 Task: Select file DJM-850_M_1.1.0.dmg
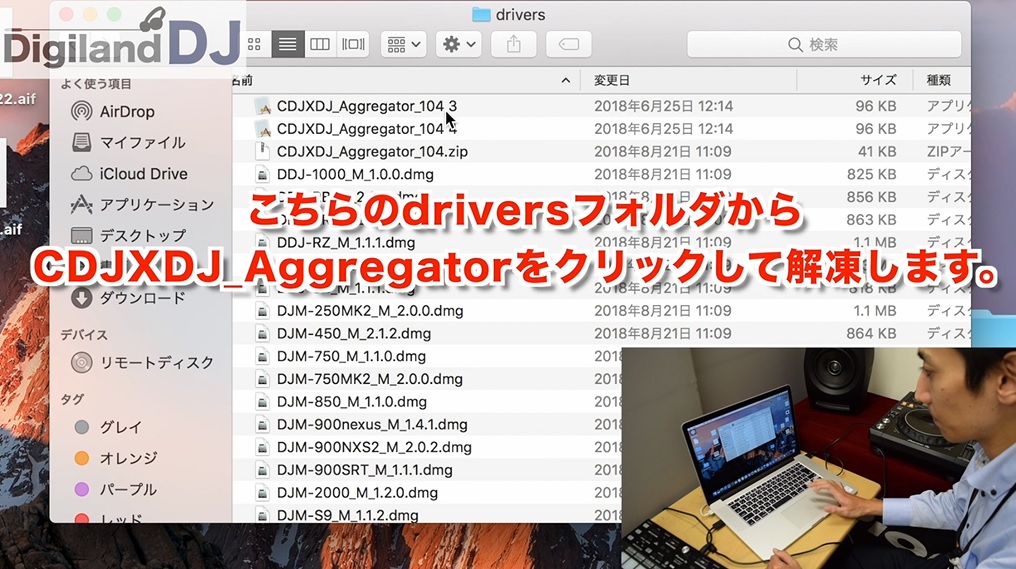pos(352,401)
